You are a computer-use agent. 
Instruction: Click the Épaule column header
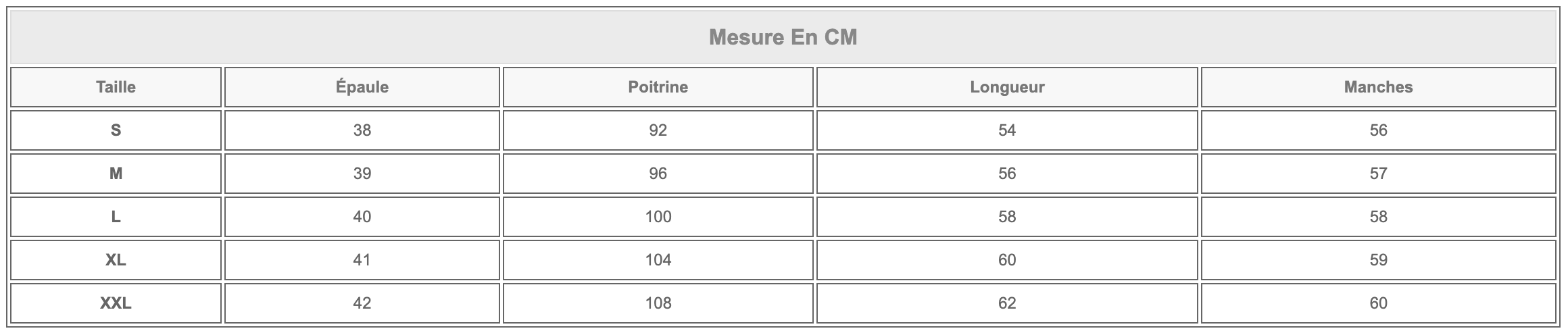point(362,87)
